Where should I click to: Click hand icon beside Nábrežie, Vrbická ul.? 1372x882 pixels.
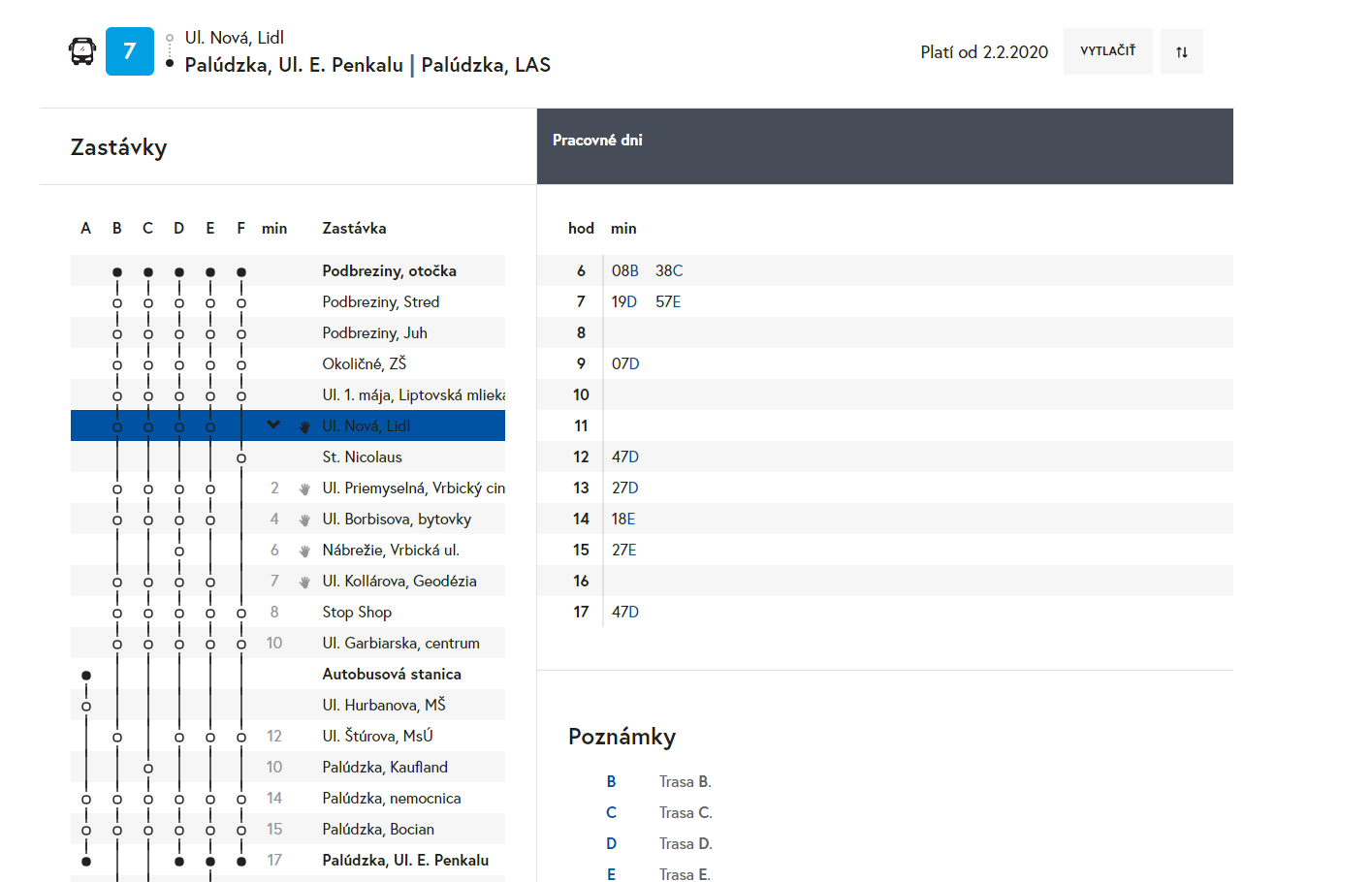click(x=304, y=551)
